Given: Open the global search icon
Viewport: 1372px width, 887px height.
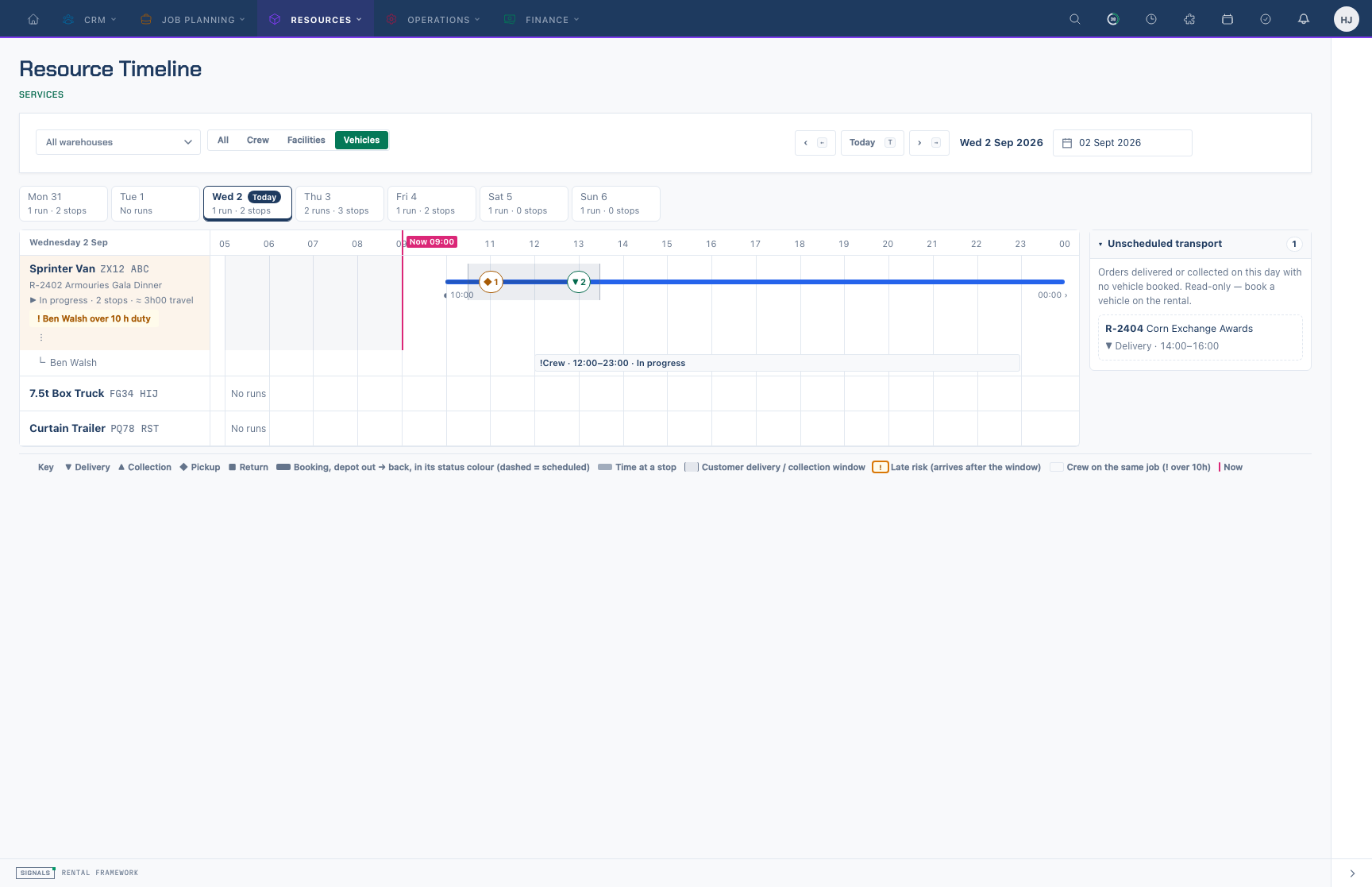Looking at the screenshot, I should click(x=1075, y=19).
